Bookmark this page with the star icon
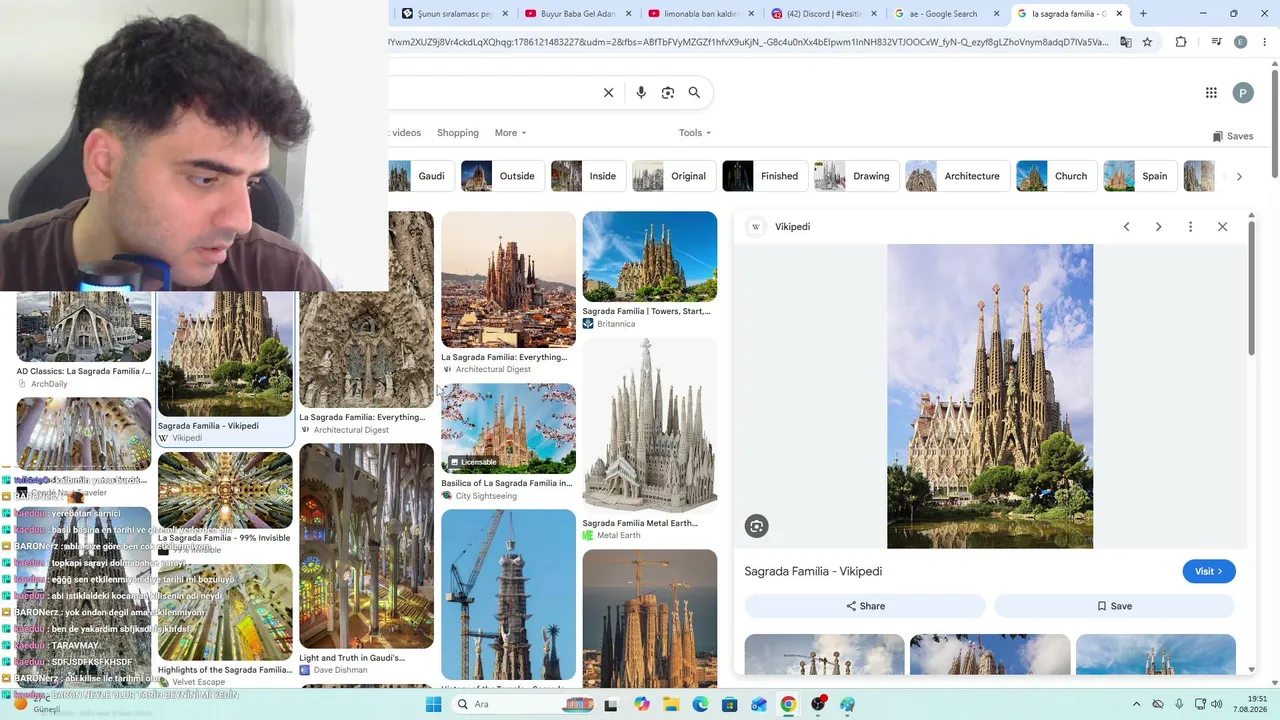This screenshot has height=720, width=1280. (x=1147, y=42)
